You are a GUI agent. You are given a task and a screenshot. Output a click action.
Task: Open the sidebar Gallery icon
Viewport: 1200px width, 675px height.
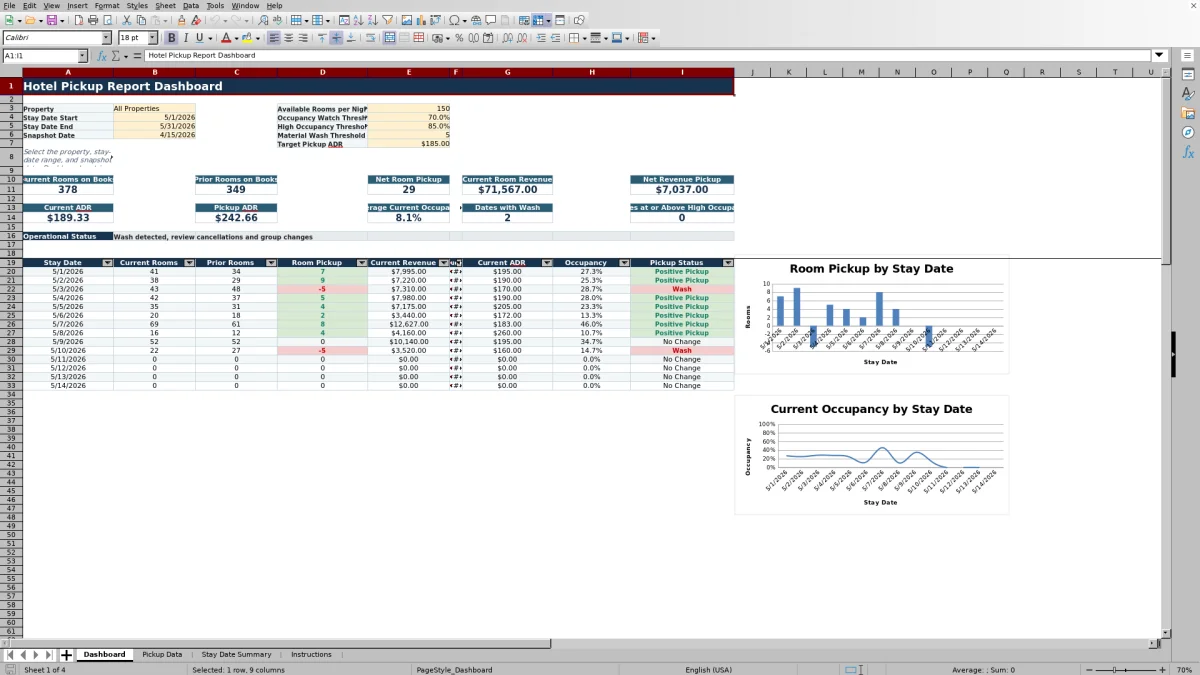(x=1188, y=113)
